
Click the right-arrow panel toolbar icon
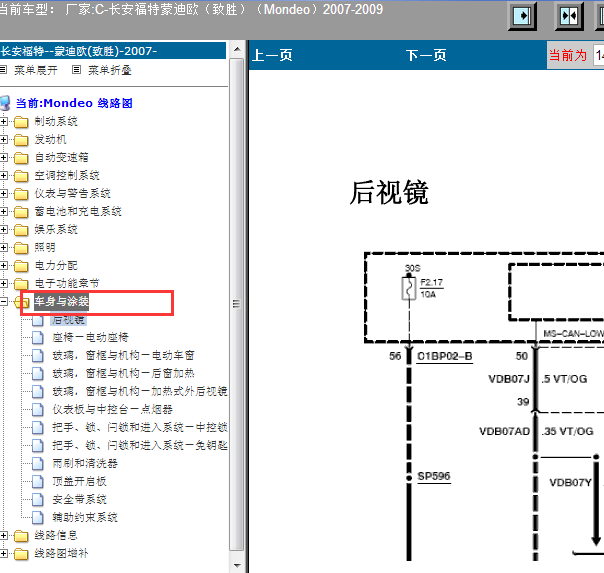point(522,16)
